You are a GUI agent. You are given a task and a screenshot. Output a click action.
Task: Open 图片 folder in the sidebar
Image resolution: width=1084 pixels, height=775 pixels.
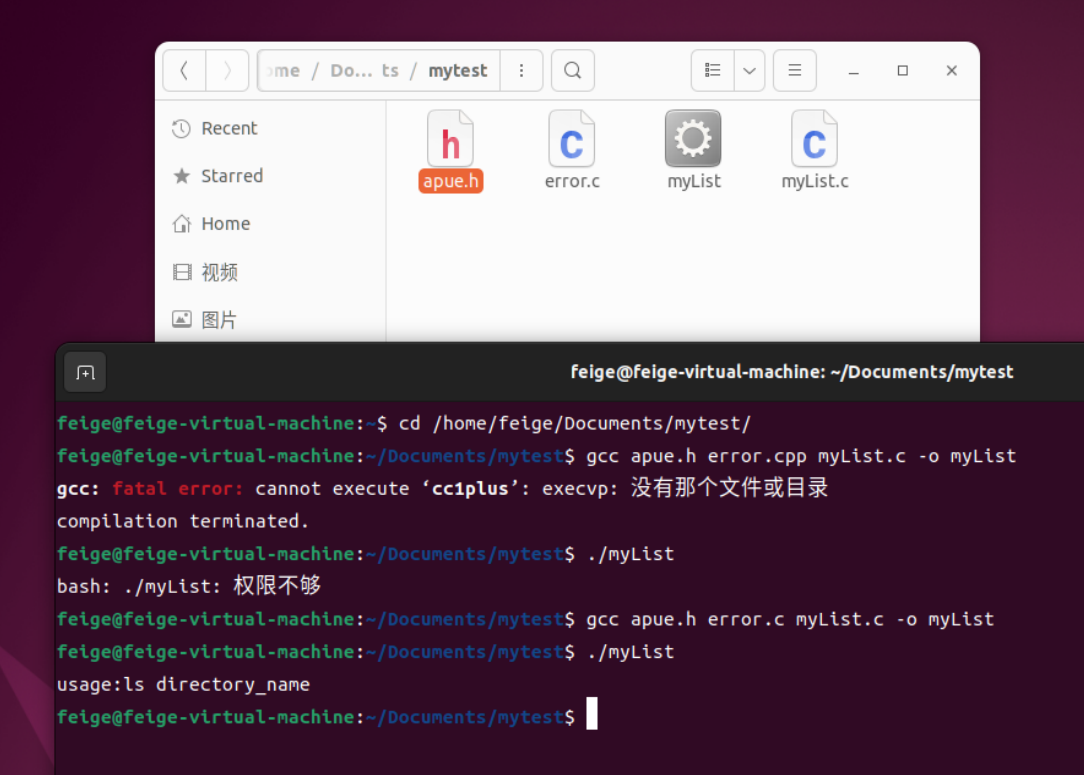(x=270, y=320)
